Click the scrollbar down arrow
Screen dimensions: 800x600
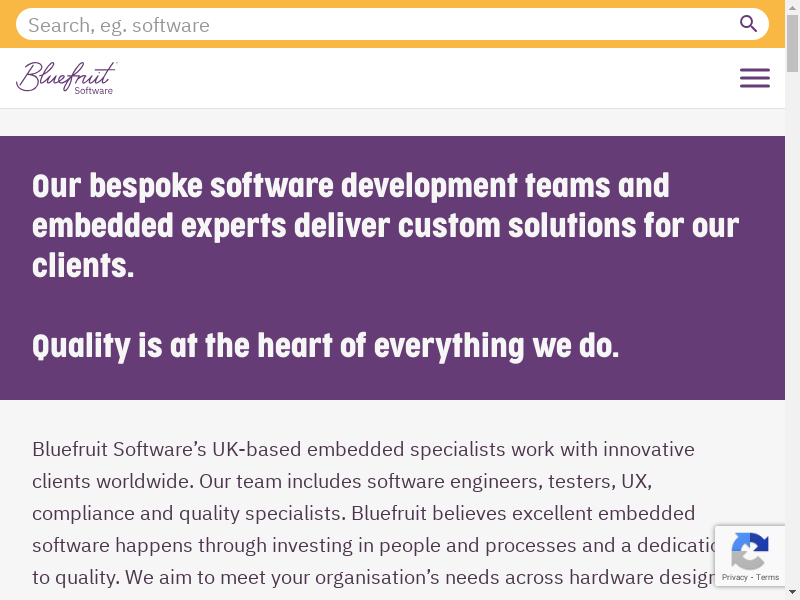792,593
